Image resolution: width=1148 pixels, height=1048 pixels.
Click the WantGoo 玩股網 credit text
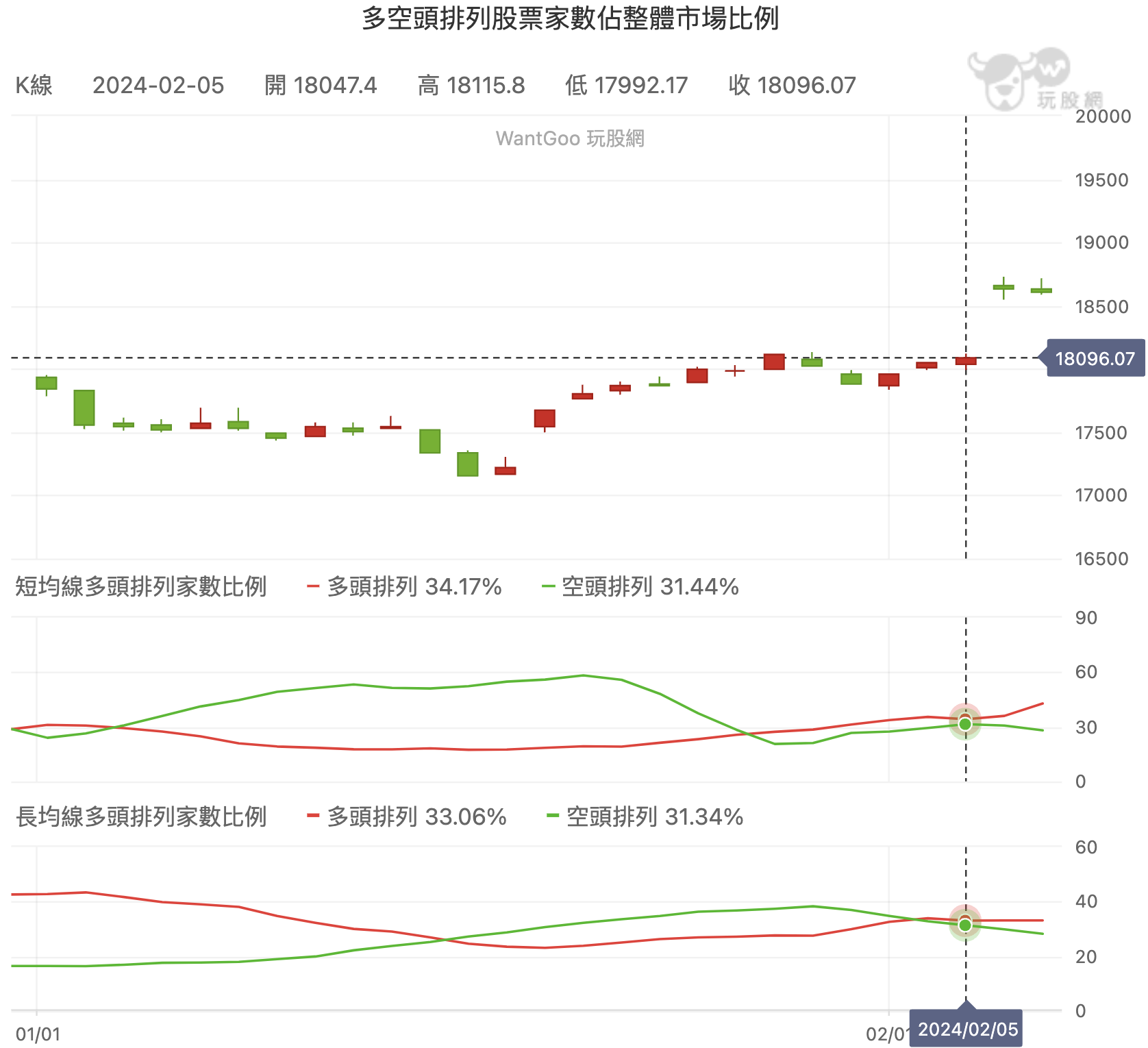point(570,138)
